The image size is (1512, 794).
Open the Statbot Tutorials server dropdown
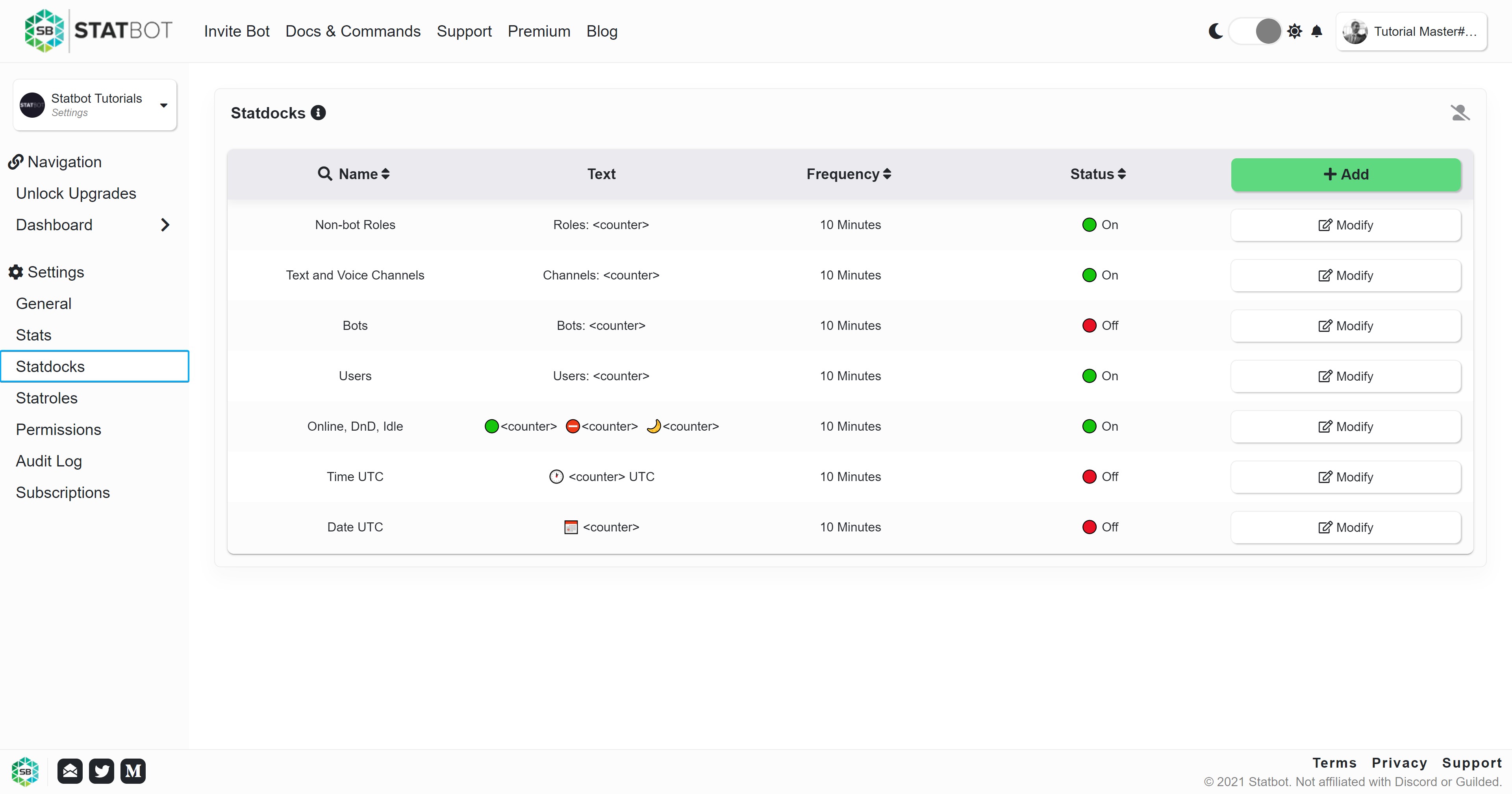point(95,105)
